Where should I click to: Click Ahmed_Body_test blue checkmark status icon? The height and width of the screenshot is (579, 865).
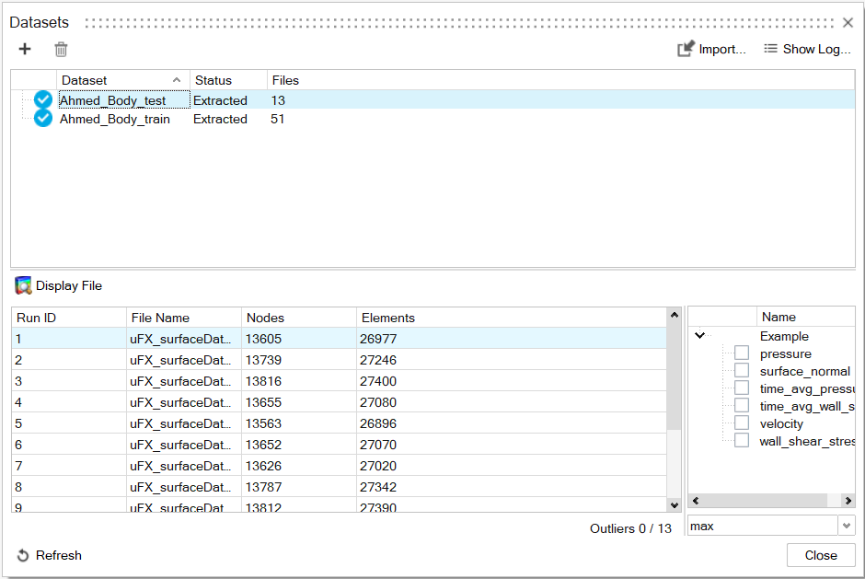(x=43, y=100)
